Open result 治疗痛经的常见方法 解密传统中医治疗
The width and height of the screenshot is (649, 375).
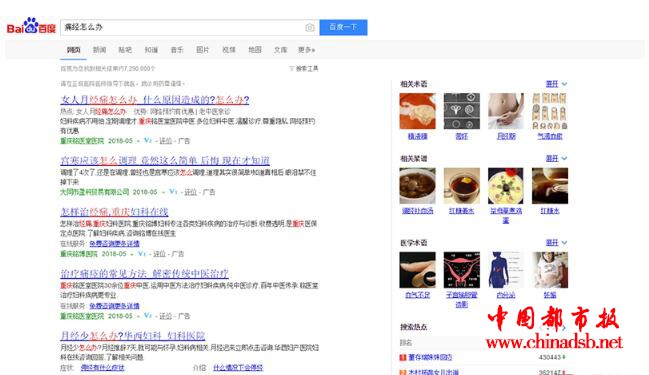point(144,274)
